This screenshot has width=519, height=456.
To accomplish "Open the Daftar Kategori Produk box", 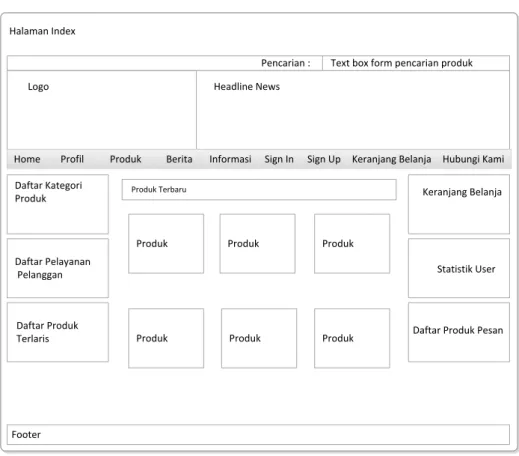I will pos(58,204).
